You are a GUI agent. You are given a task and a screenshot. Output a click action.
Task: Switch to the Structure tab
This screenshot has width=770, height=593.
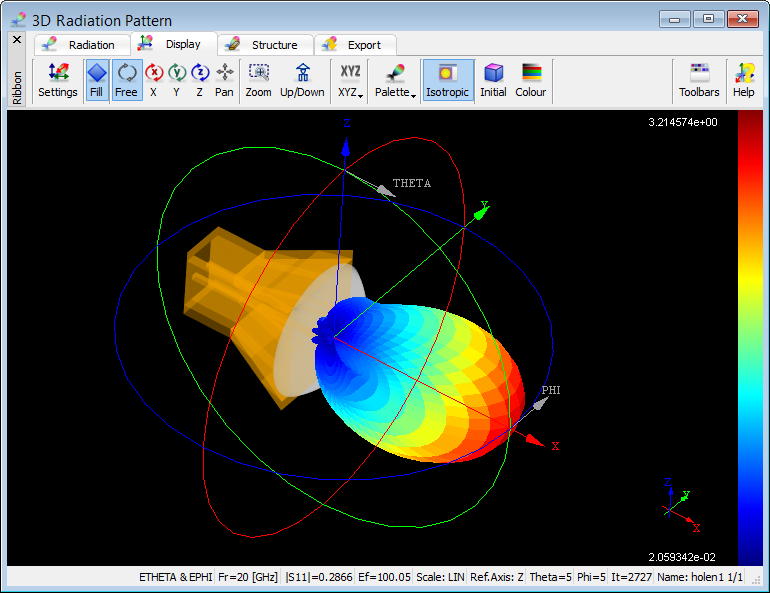[263, 45]
